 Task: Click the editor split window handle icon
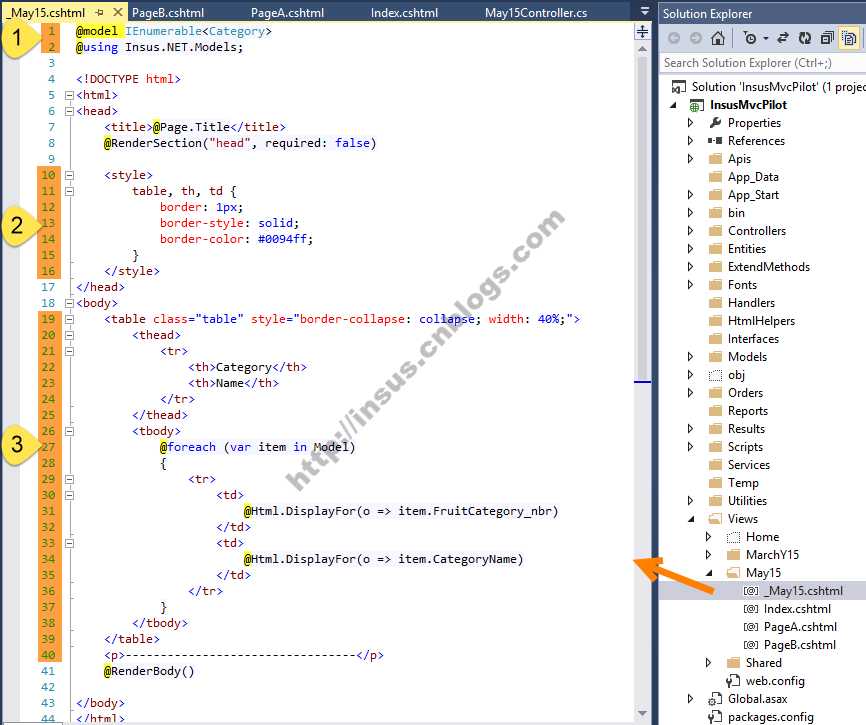(x=642, y=31)
